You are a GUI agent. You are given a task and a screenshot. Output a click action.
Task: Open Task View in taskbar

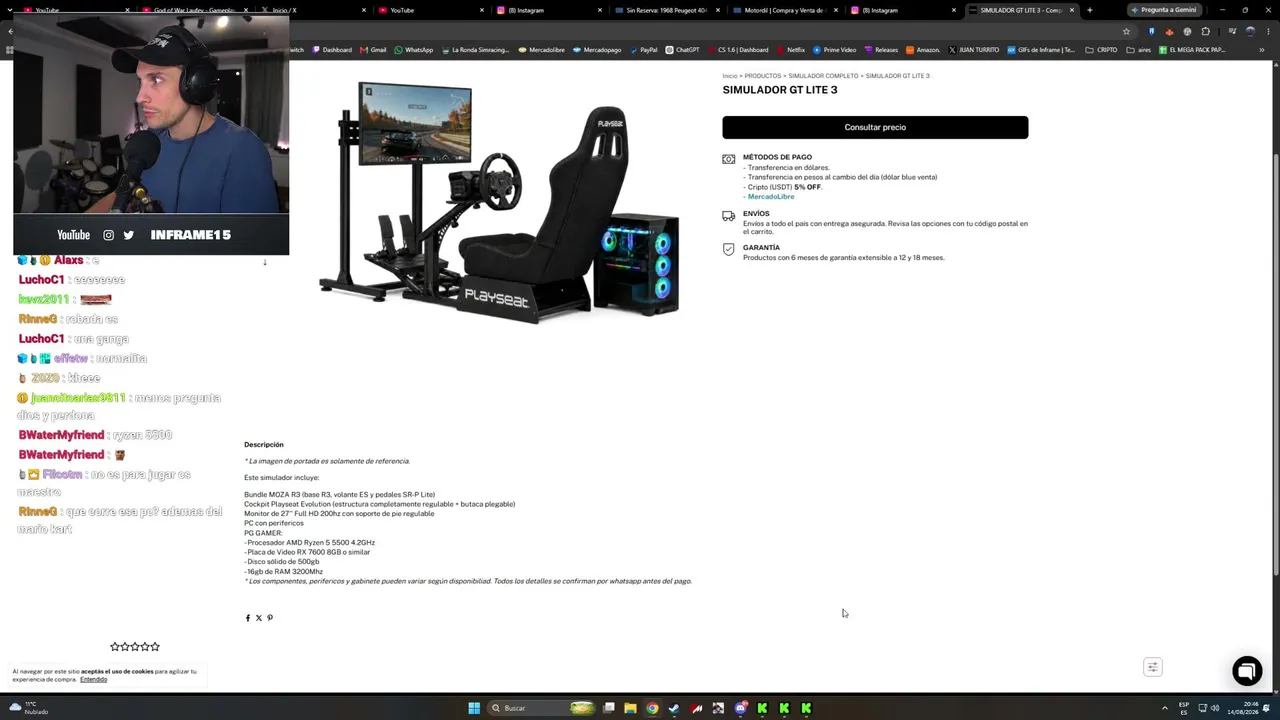[x=608, y=708]
